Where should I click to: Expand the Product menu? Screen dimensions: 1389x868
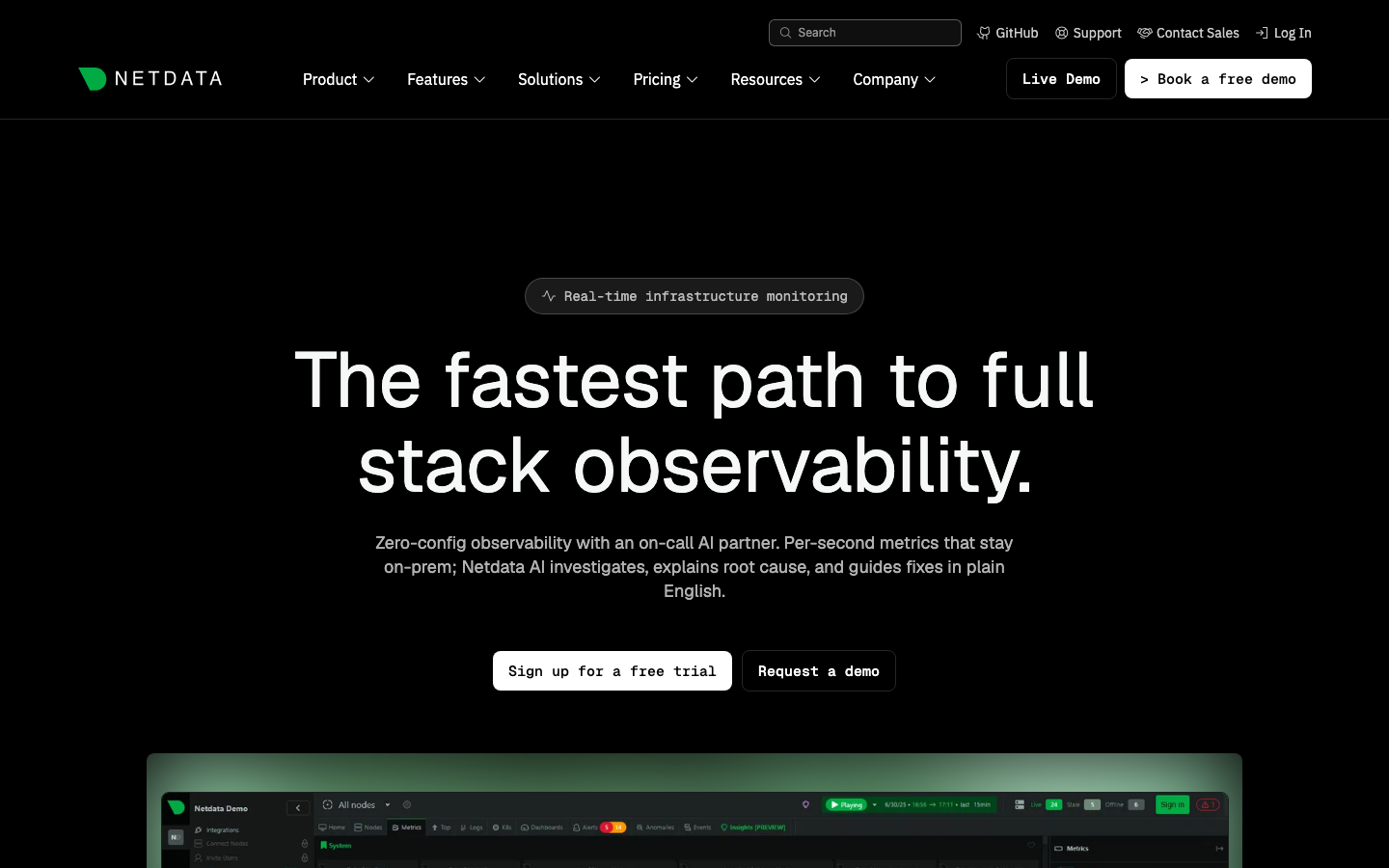point(339,79)
